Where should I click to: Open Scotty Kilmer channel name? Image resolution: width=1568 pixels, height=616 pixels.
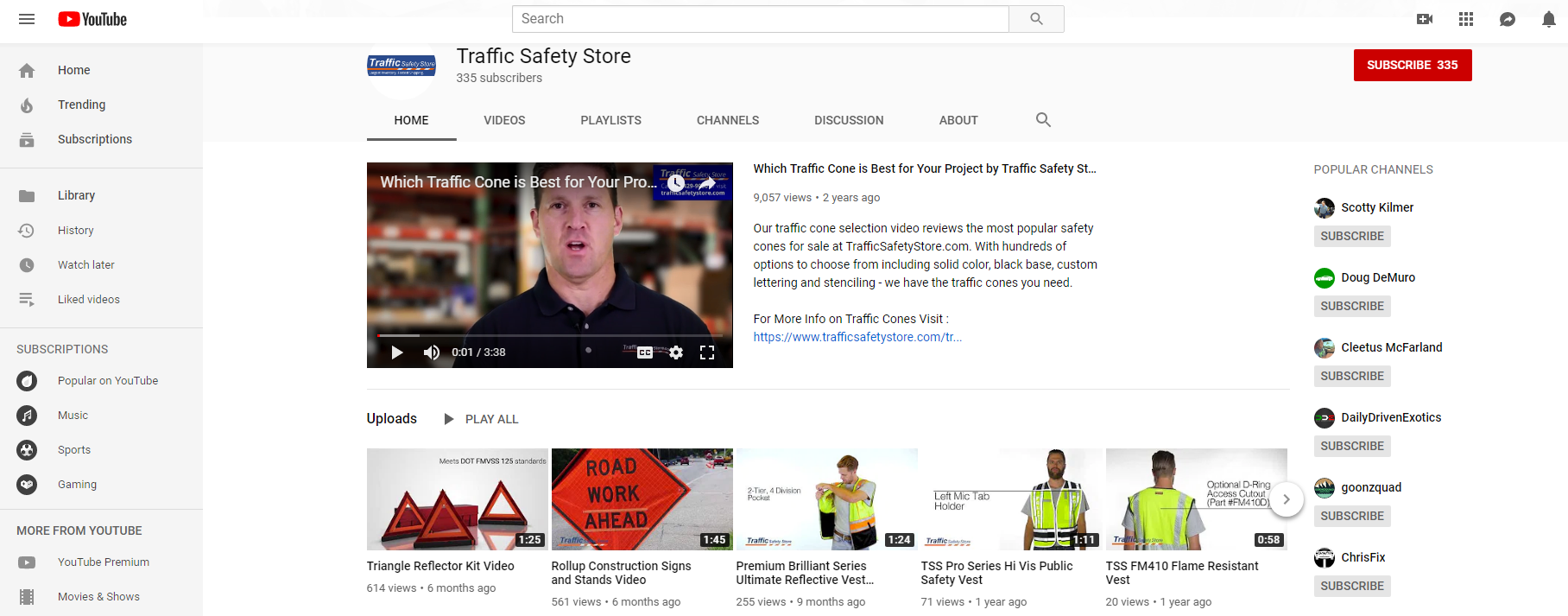pos(1377,207)
